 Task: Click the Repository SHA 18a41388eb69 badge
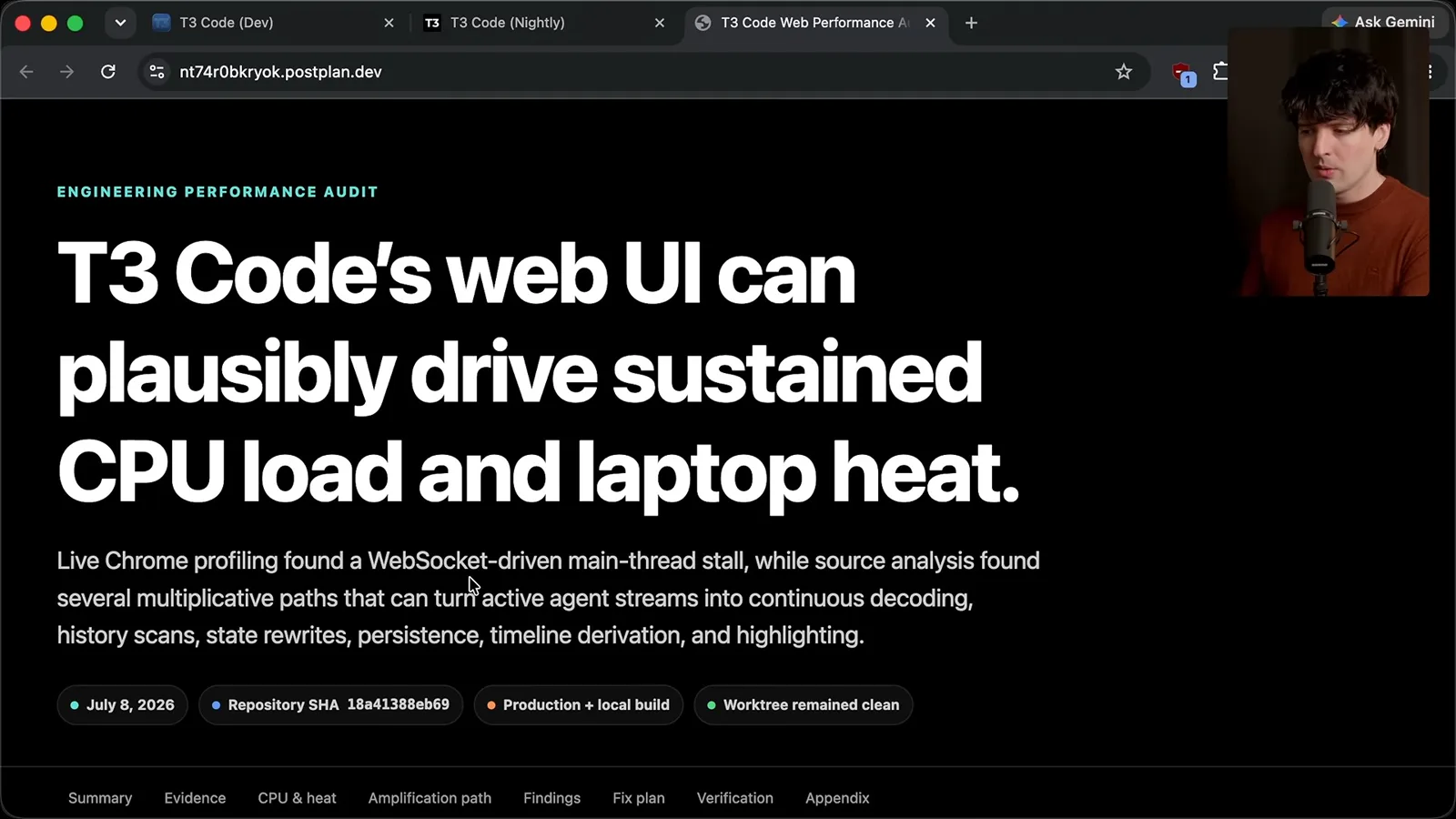(x=330, y=705)
